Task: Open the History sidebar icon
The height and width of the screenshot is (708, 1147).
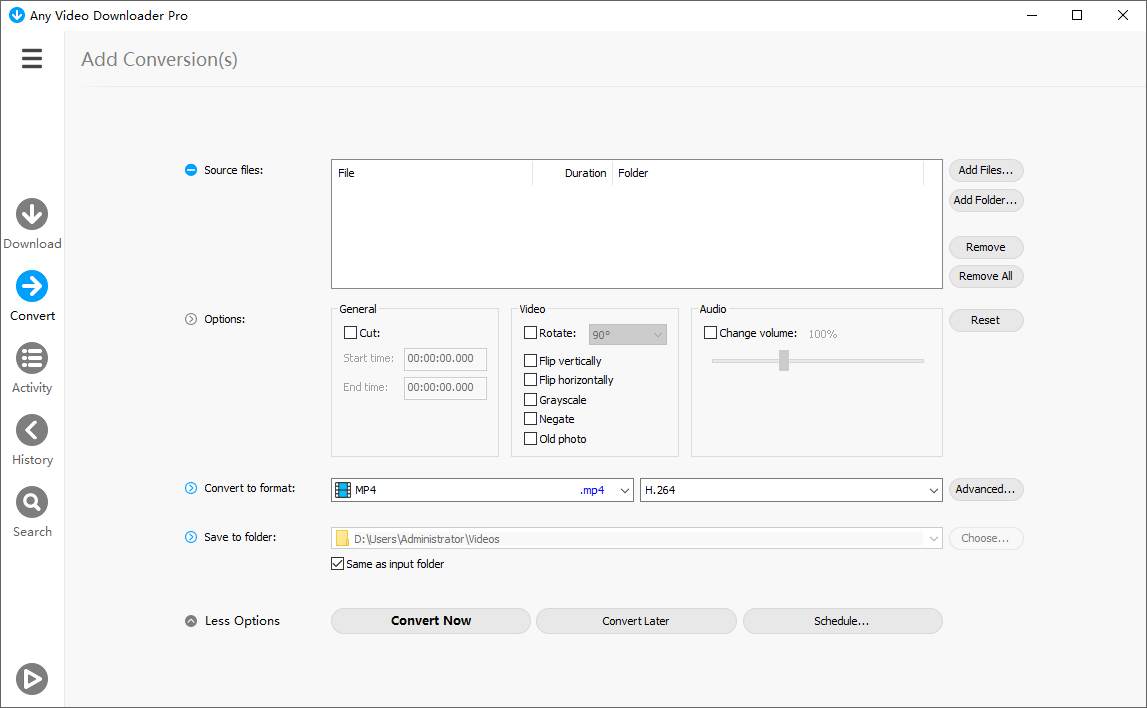Action: [x=32, y=430]
